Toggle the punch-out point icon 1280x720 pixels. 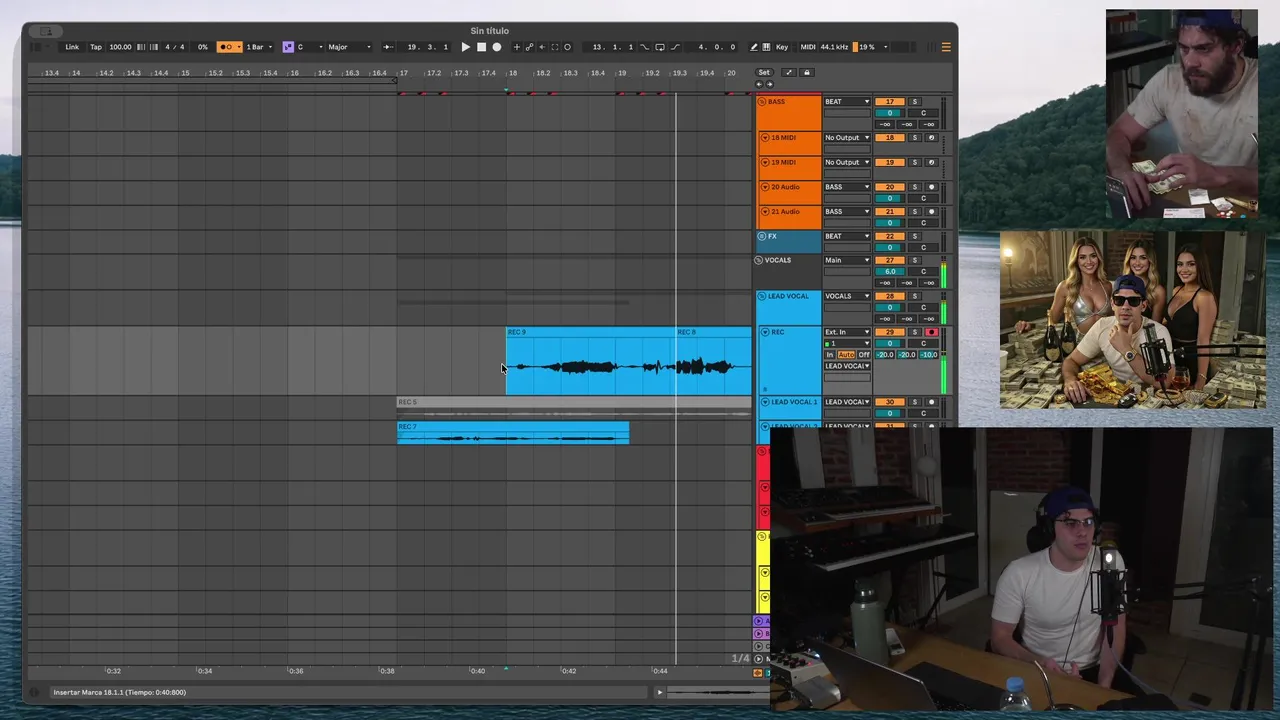676,47
